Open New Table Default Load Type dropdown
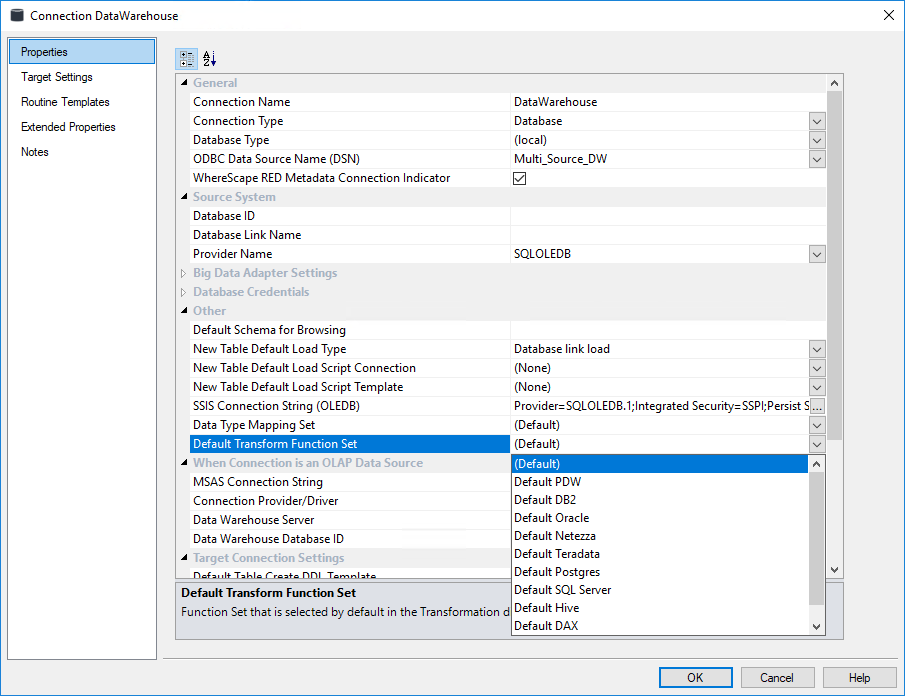 tap(817, 349)
